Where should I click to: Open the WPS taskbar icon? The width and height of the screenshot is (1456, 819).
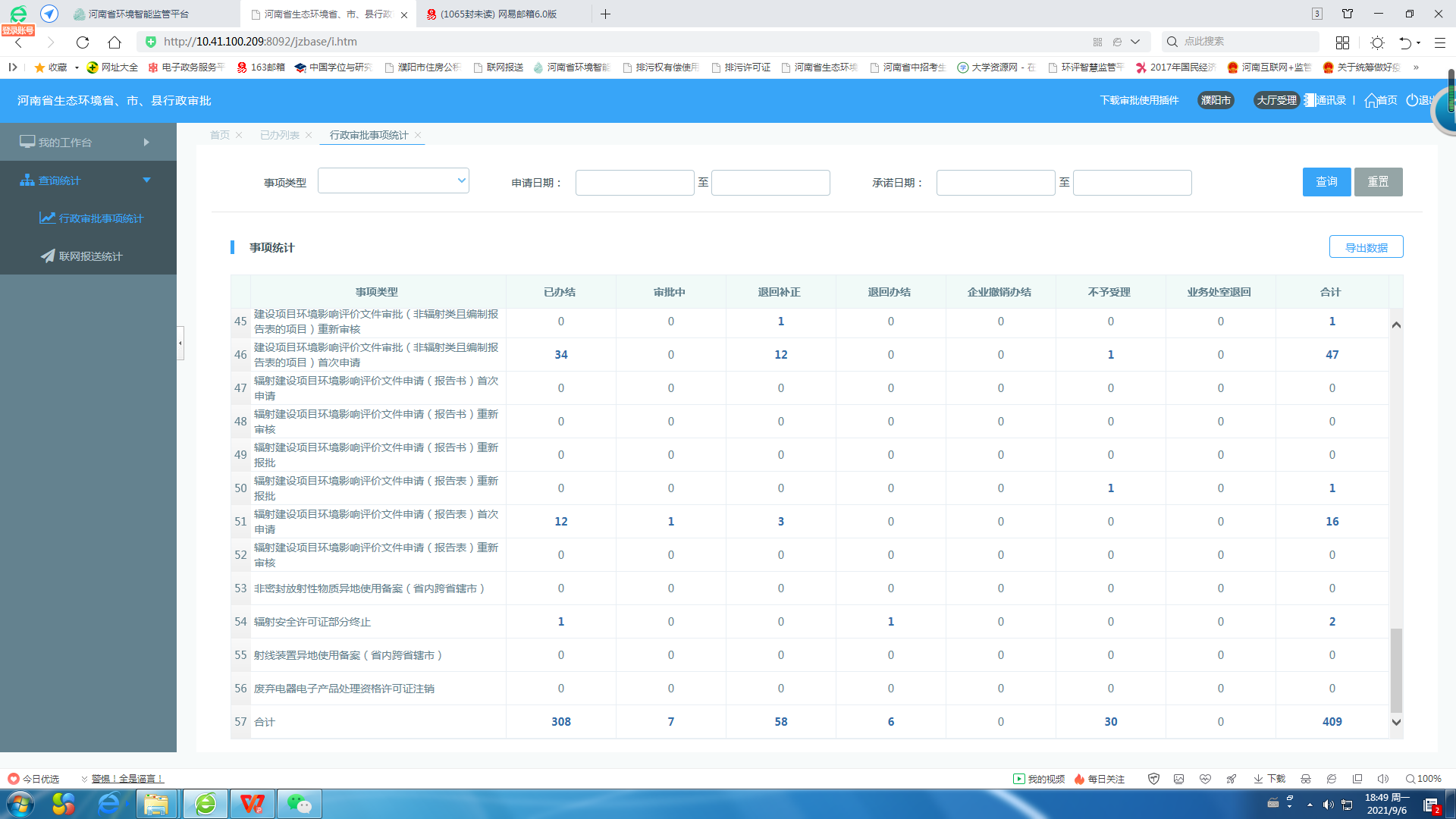click(x=252, y=804)
